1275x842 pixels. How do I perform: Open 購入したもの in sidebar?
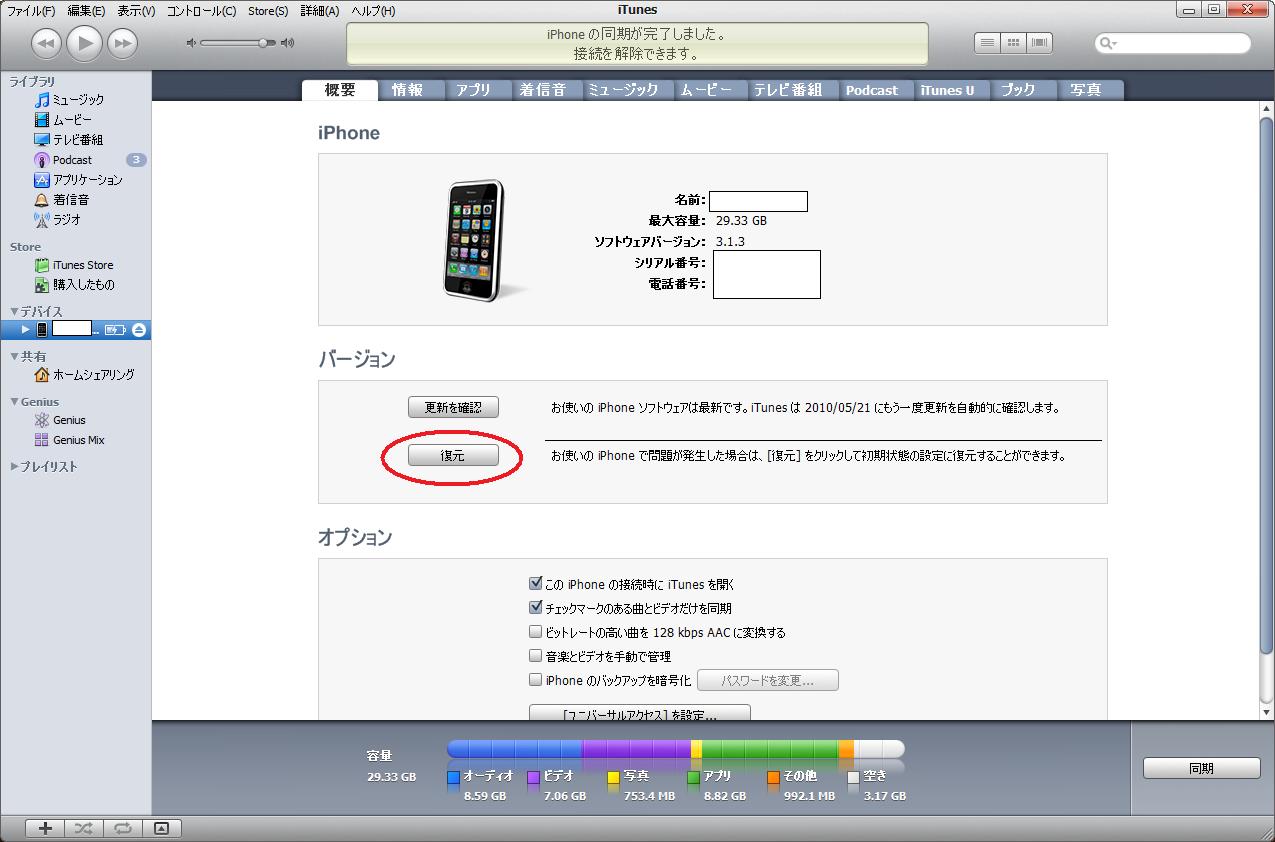click(74, 285)
